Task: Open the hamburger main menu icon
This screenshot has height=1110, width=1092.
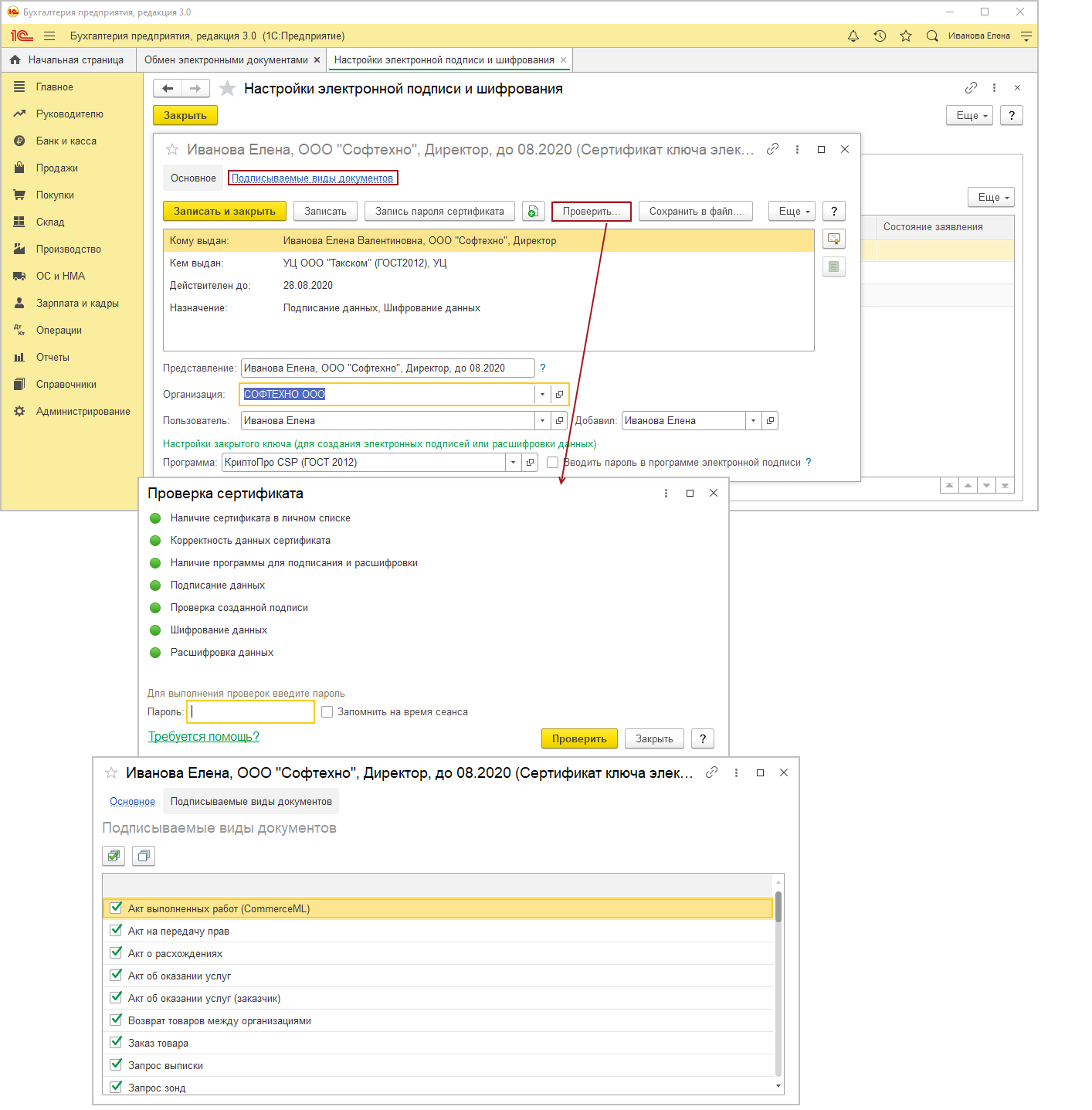Action: pyautogui.click(x=49, y=36)
